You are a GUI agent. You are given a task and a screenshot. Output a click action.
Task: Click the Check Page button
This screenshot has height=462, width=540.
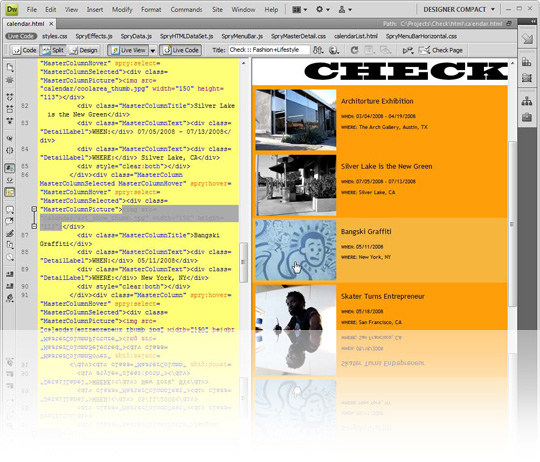pyautogui.click(x=440, y=50)
